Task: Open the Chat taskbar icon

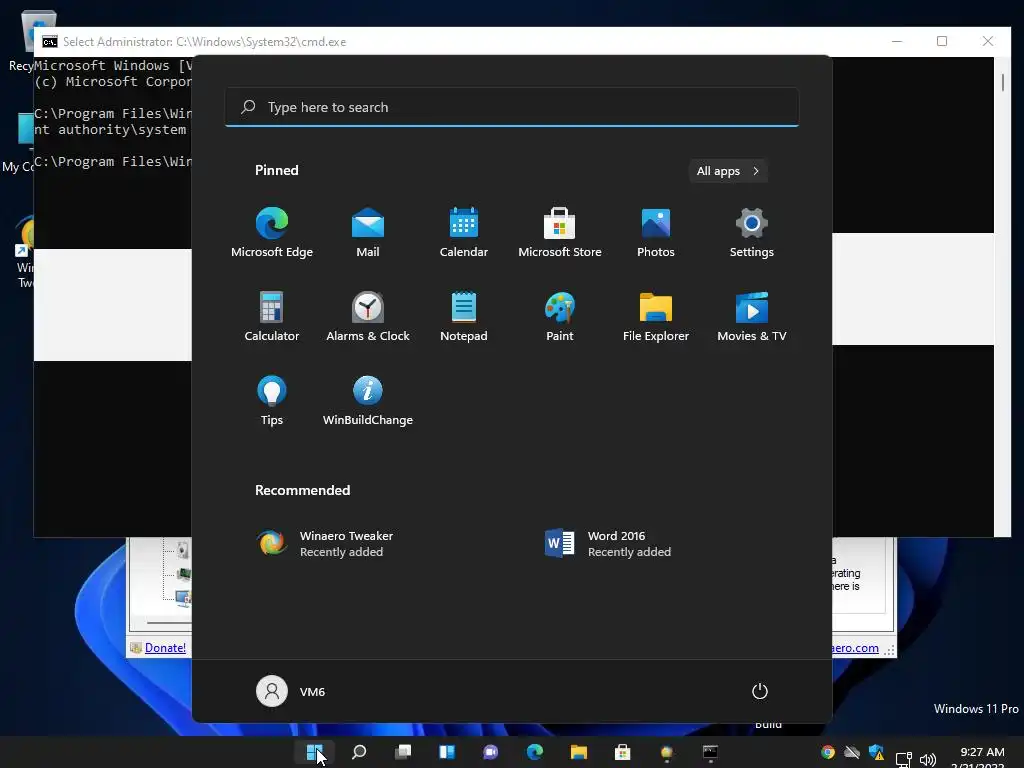Action: (x=490, y=752)
